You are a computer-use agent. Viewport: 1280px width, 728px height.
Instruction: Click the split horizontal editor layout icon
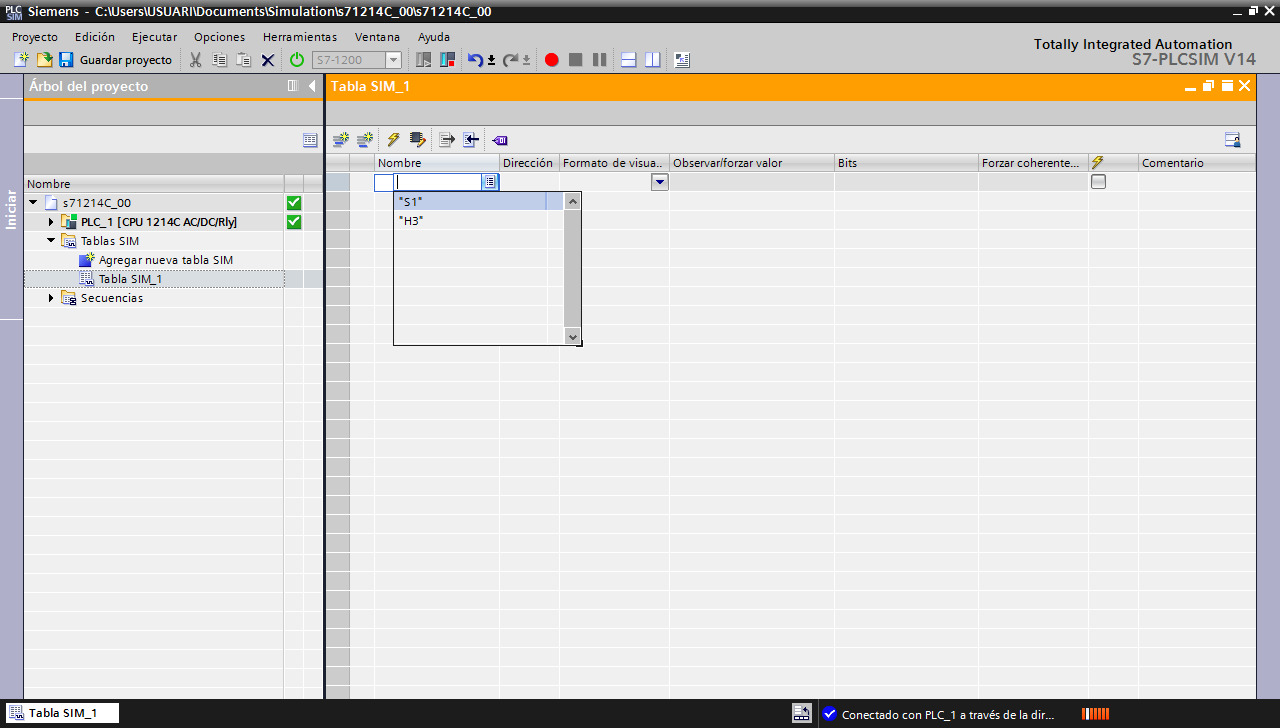pos(629,60)
